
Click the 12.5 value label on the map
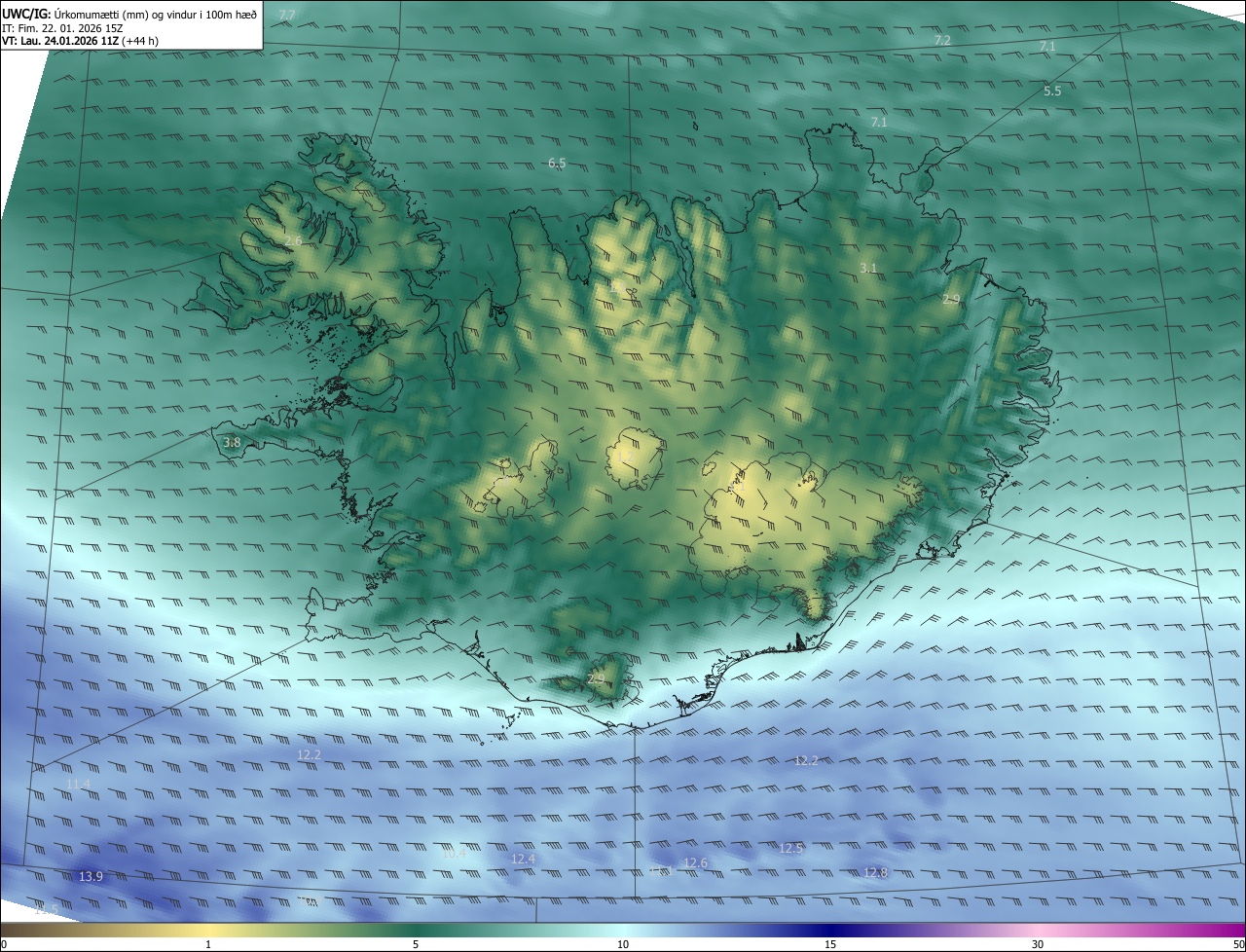pyautogui.click(x=791, y=849)
